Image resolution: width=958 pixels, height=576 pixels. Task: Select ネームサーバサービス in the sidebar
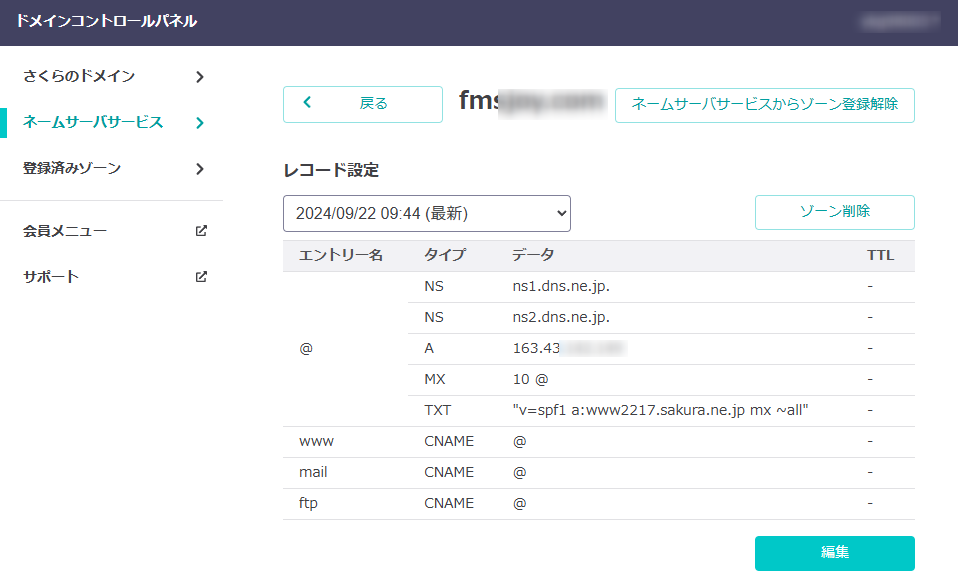coord(93,123)
